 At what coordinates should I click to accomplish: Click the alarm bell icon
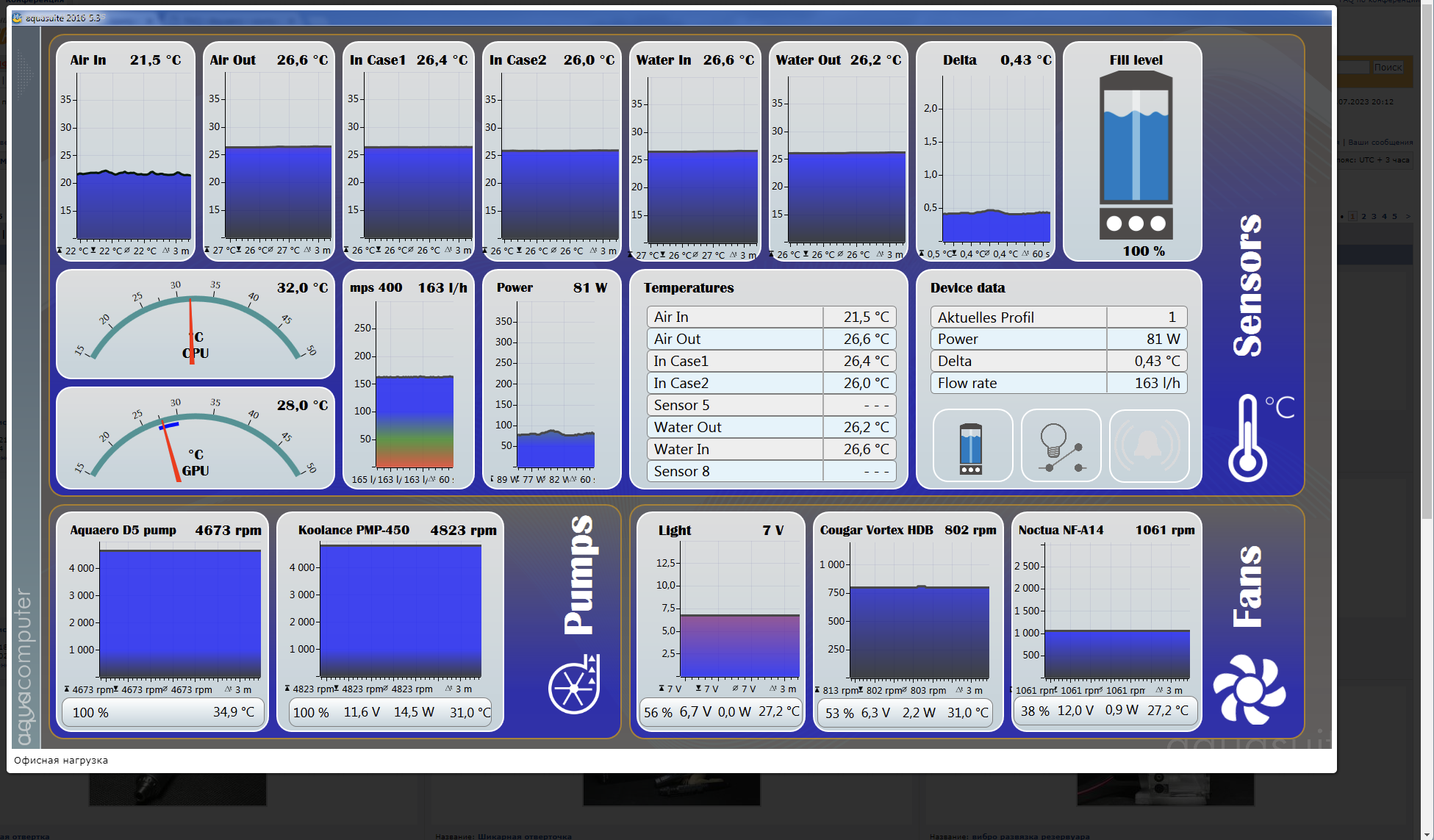coord(1148,446)
